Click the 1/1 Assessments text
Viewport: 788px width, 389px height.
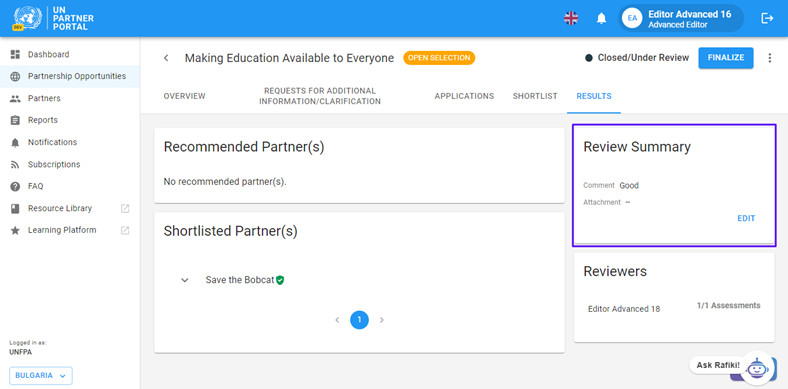pyautogui.click(x=728, y=306)
